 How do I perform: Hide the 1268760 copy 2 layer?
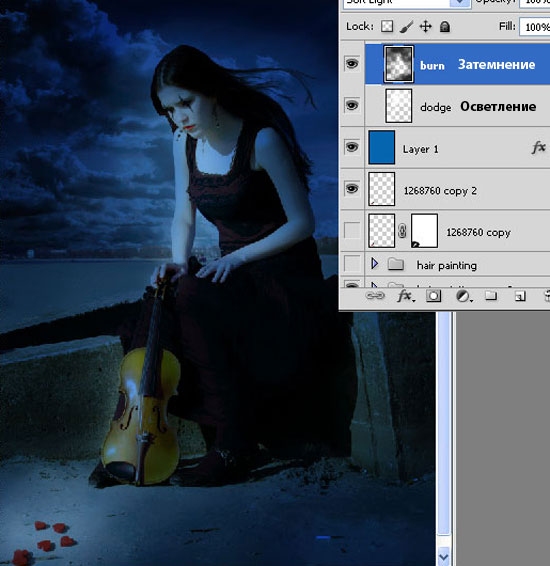pyautogui.click(x=352, y=189)
